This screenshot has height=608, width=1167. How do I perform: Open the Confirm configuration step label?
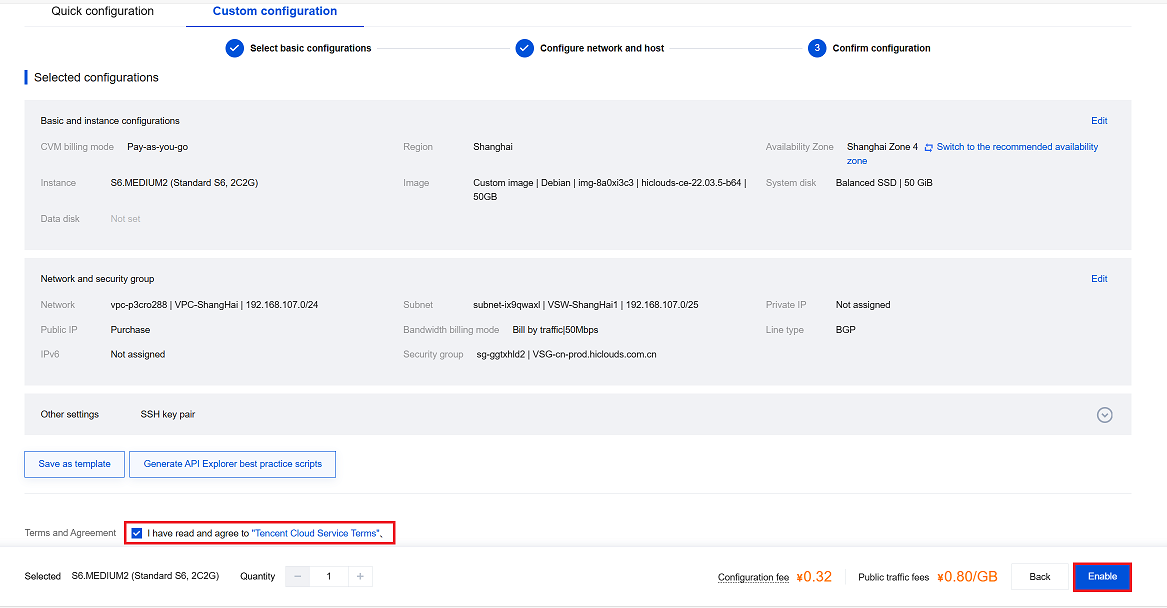point(881,48)
